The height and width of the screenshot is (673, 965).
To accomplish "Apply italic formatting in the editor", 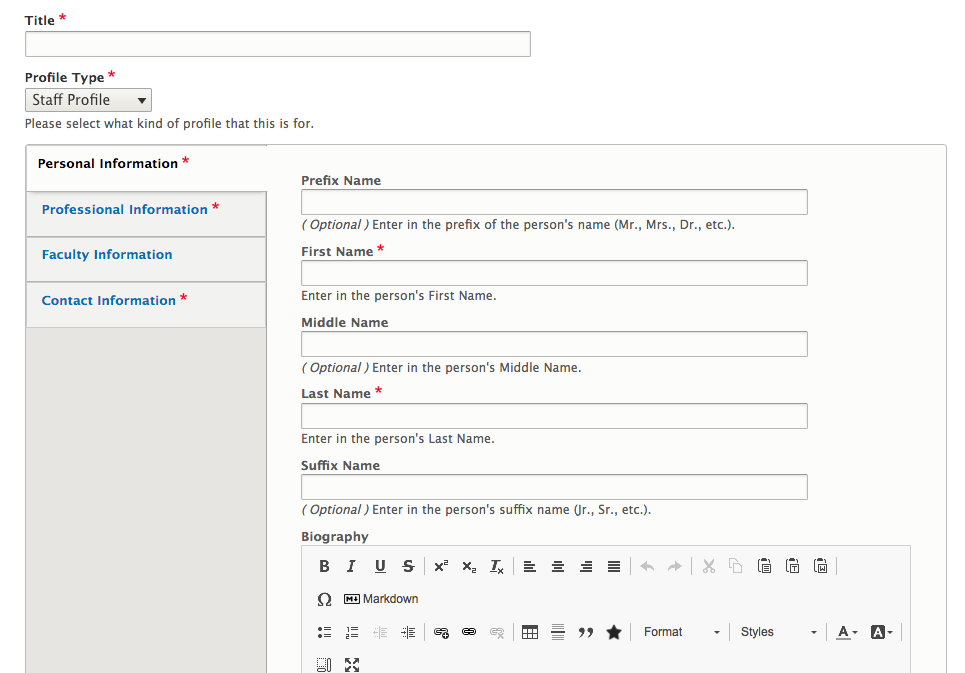I will click(x=351, y=566).
